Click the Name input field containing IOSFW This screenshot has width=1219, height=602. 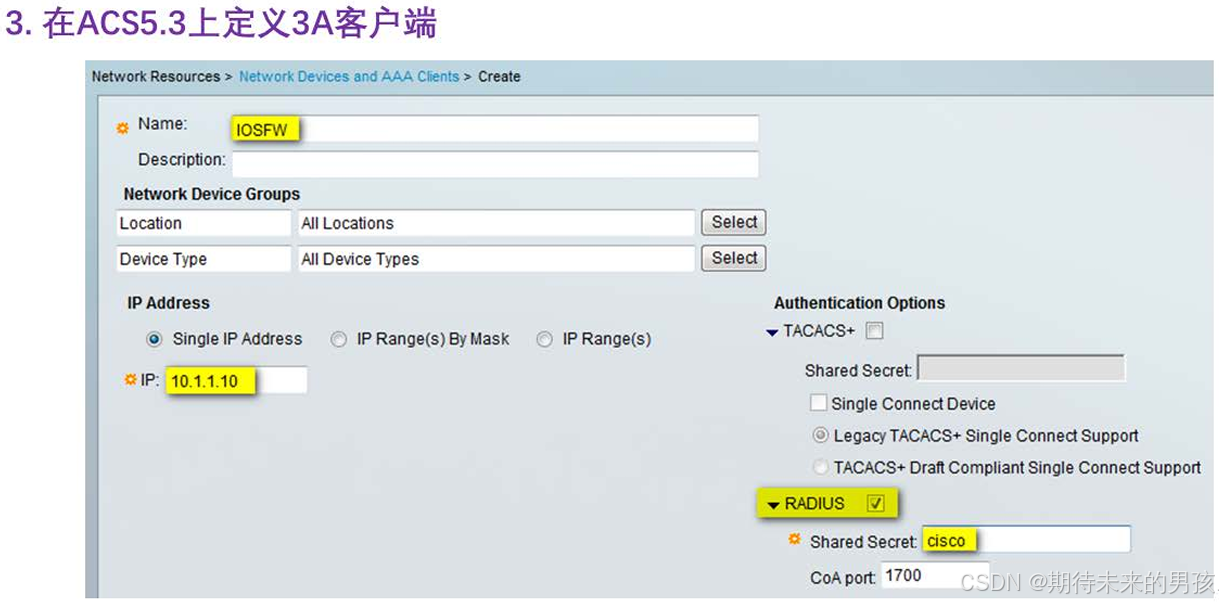tap(494, 129)
